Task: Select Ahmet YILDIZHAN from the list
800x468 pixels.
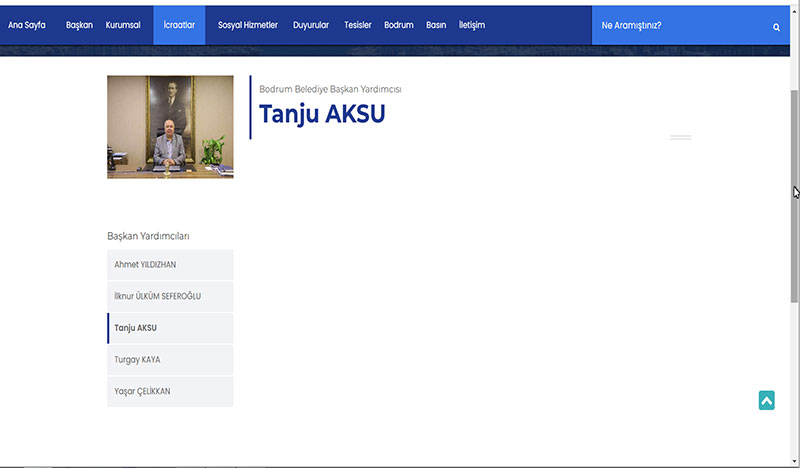Action: 170,265
